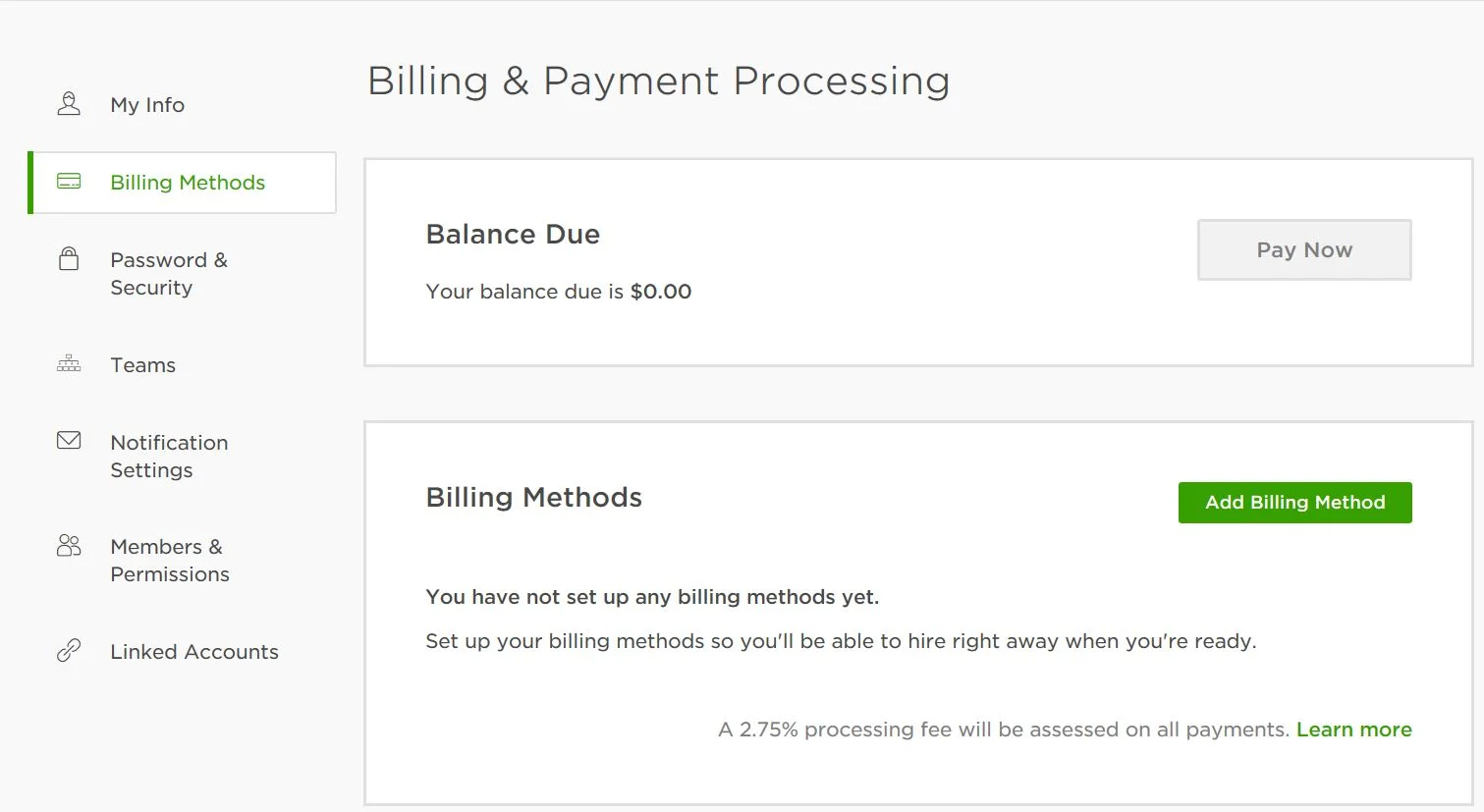Image resolution: width=1484 pixels, height=812 pixels.
Task: Click the green Add Billing Method button
Action: point(1295,503)
